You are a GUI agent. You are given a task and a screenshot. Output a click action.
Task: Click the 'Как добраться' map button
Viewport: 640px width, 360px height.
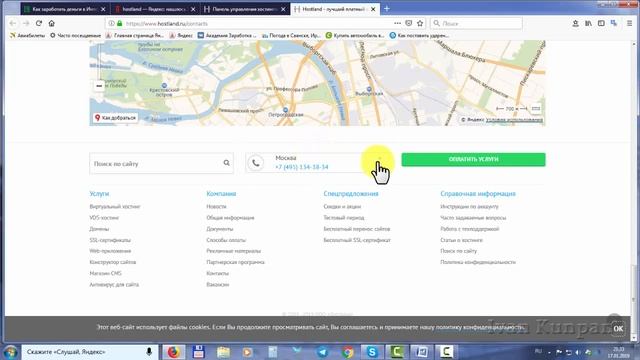click(116, 118)
